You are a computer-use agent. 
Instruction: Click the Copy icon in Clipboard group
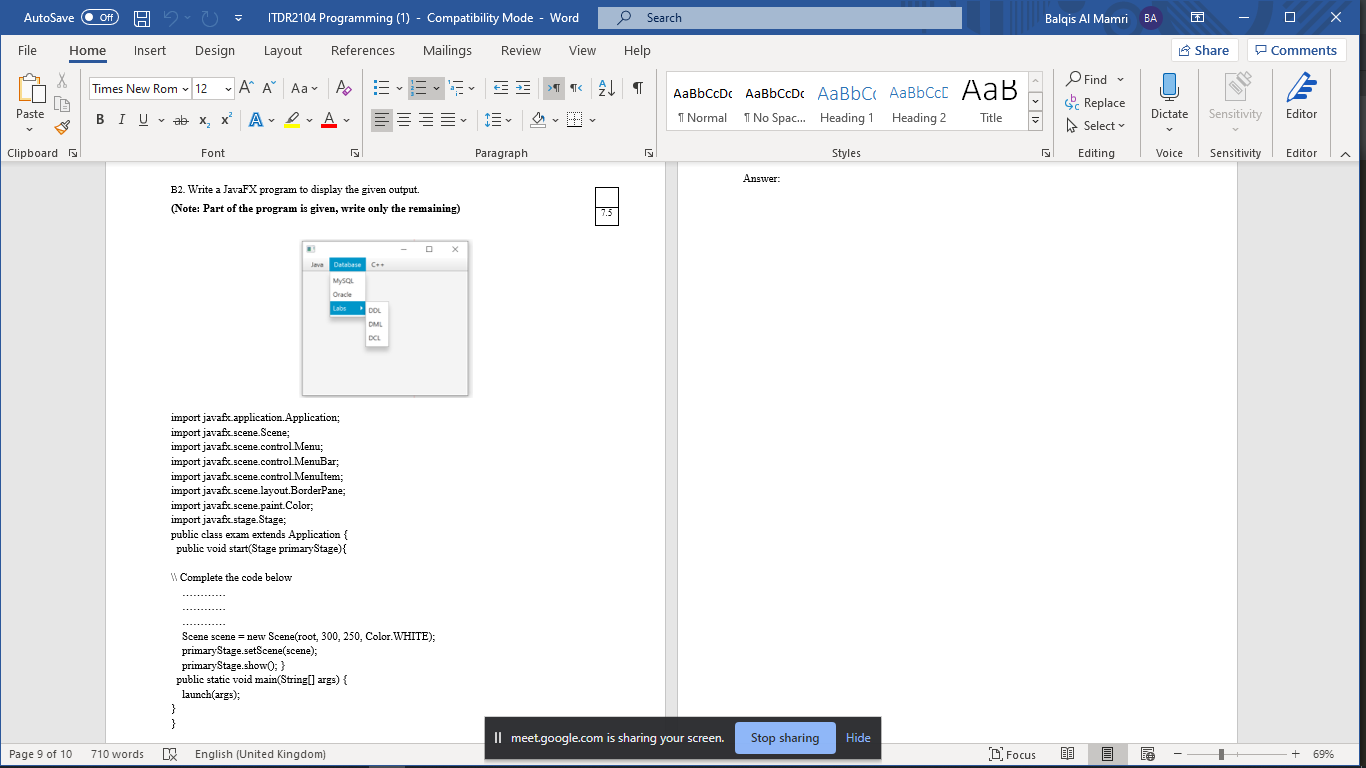[62, 104]
